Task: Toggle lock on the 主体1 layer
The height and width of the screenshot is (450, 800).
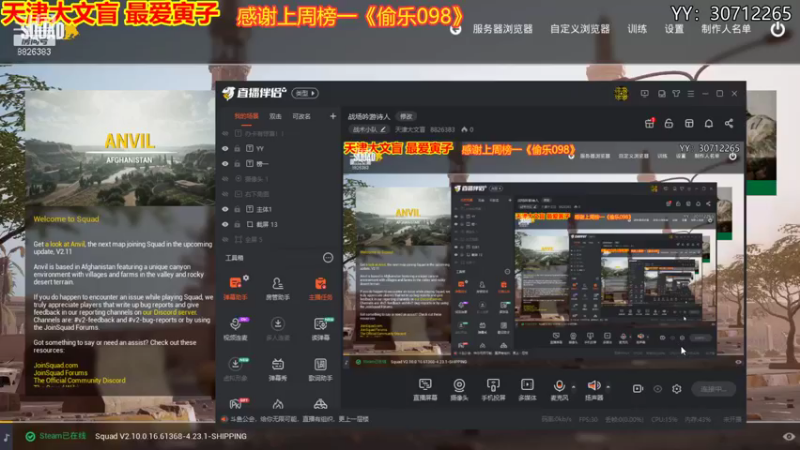Action: (237, 209)
